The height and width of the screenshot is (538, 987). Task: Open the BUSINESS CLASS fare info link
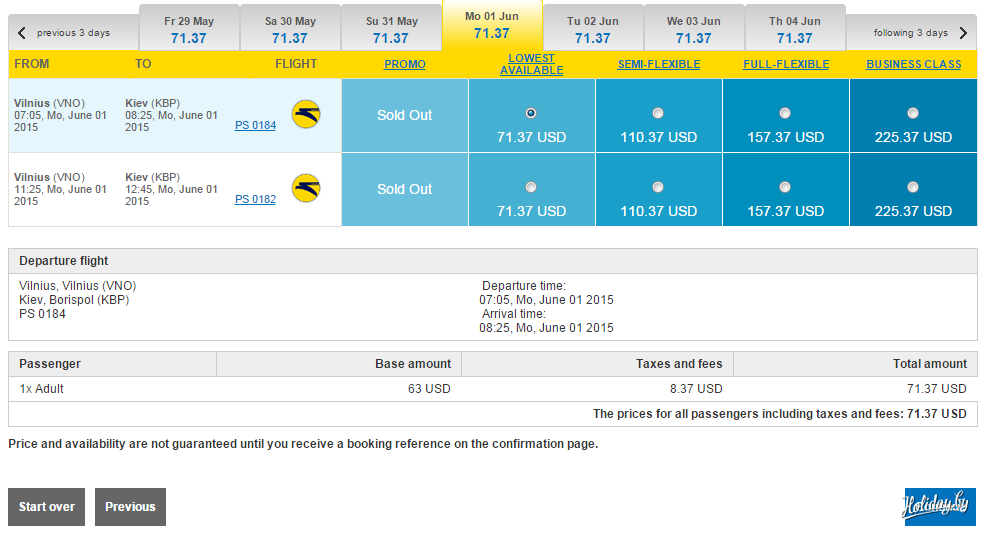913,64
